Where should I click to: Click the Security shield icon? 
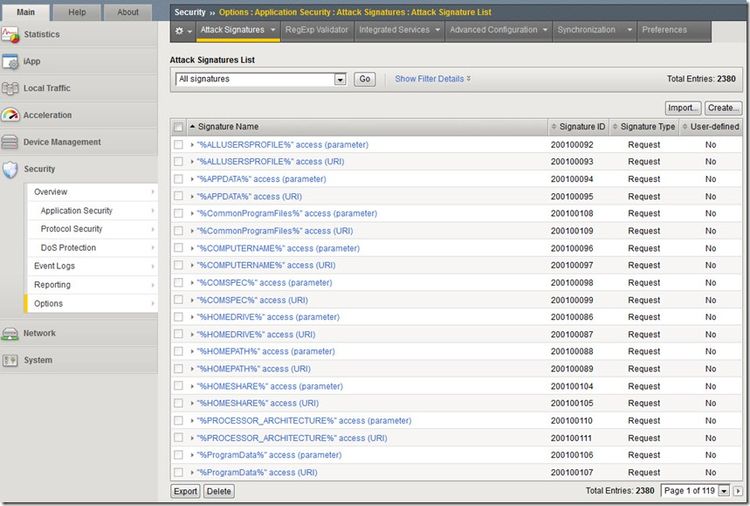coord(10,169)
